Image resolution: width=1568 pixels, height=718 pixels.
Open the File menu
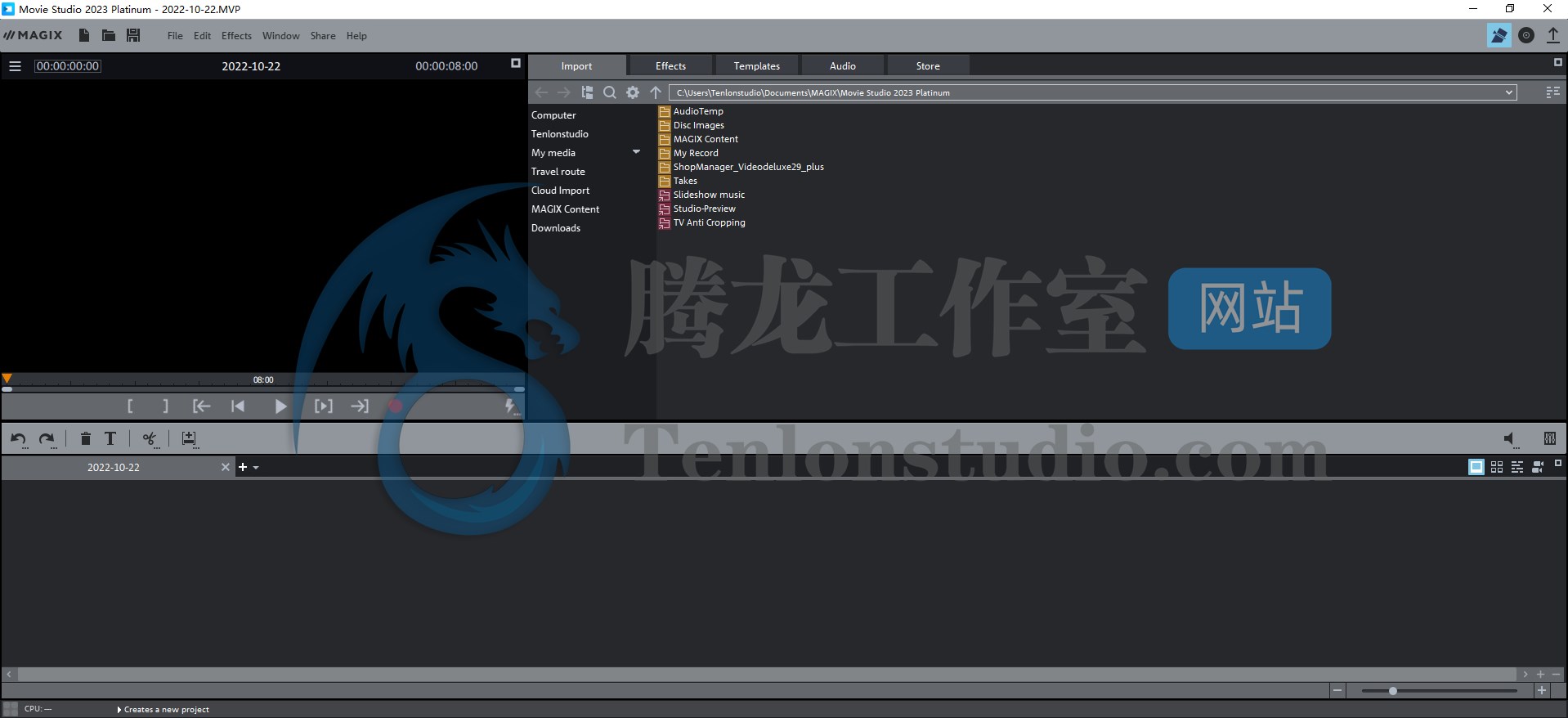pyautogui.click(x=175, y=36)
